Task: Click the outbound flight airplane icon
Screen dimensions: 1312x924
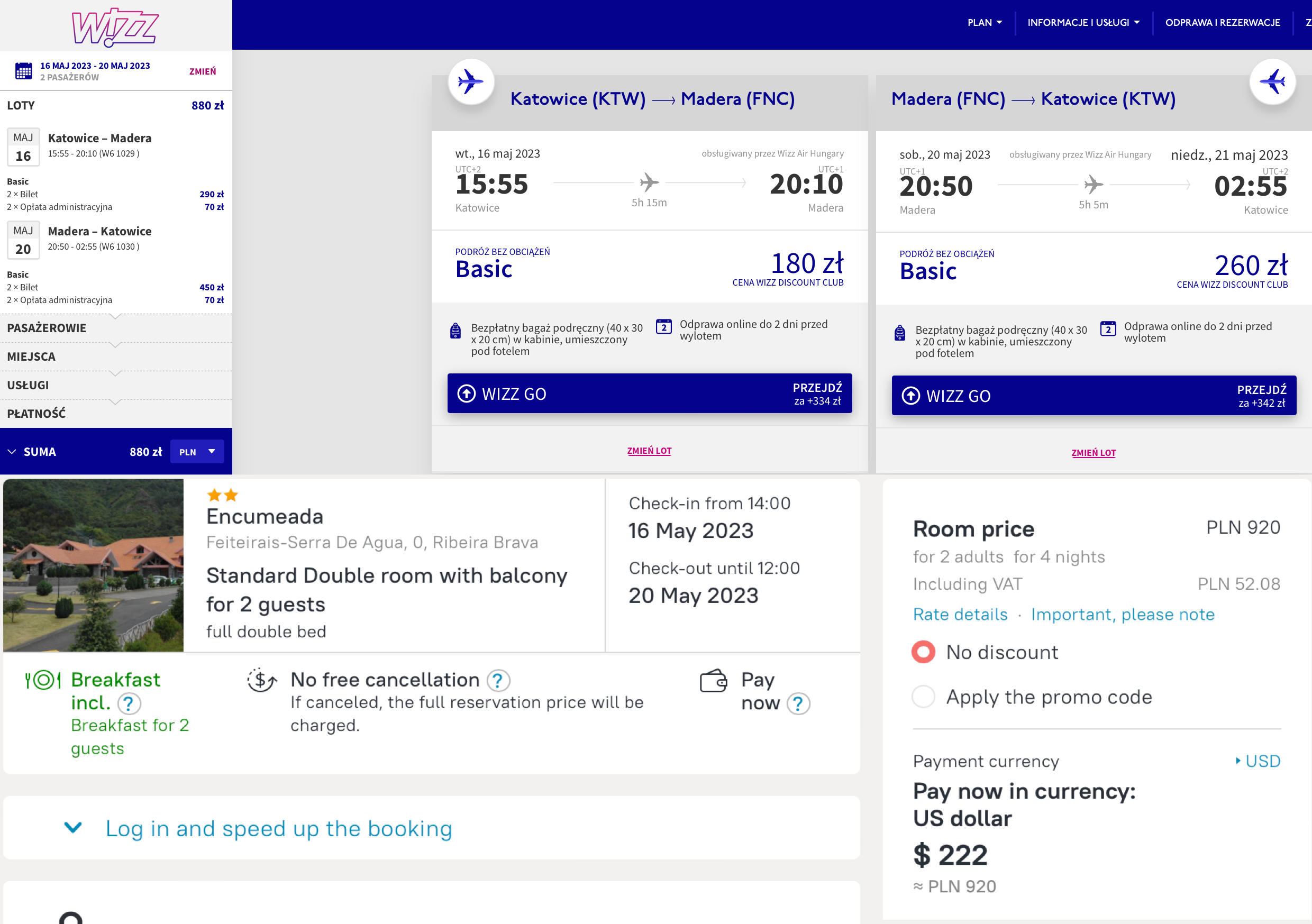Action: (x=471, y=81)
